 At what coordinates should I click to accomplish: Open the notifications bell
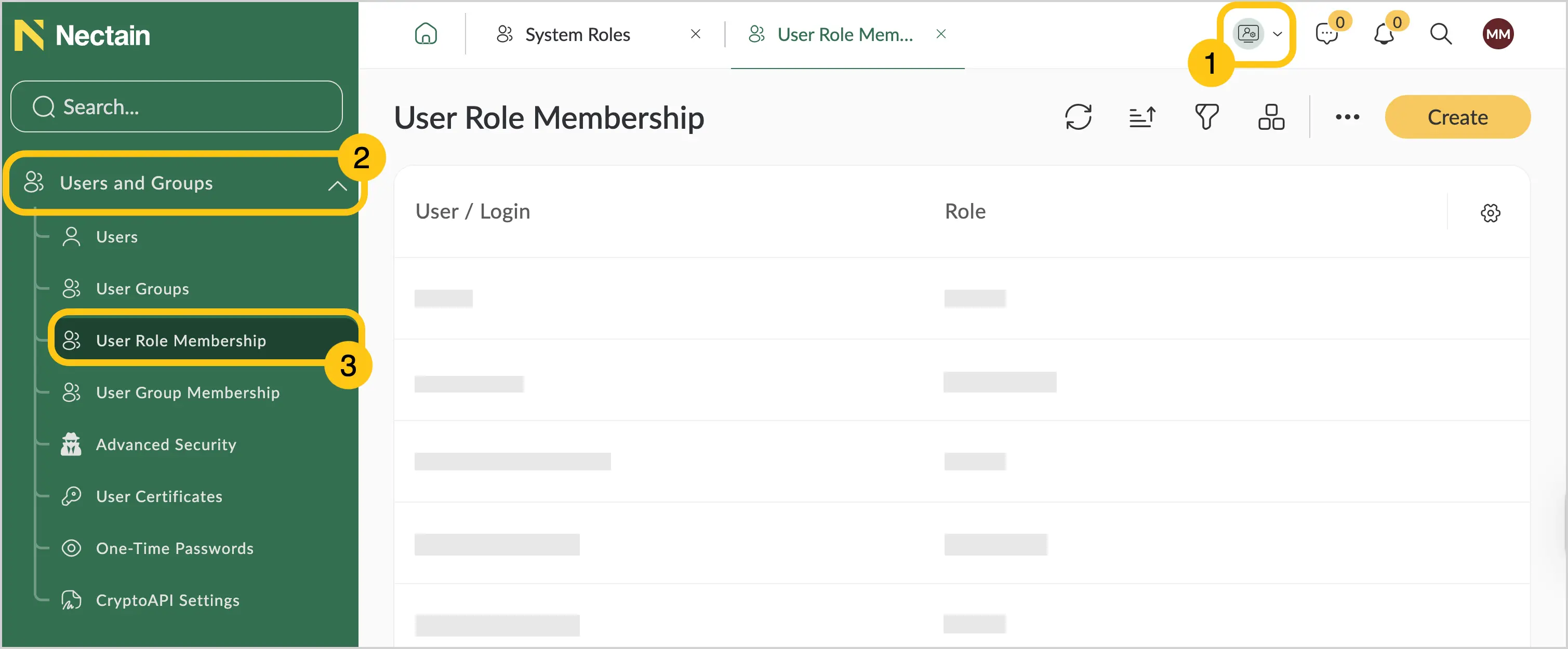(1384, 34)
